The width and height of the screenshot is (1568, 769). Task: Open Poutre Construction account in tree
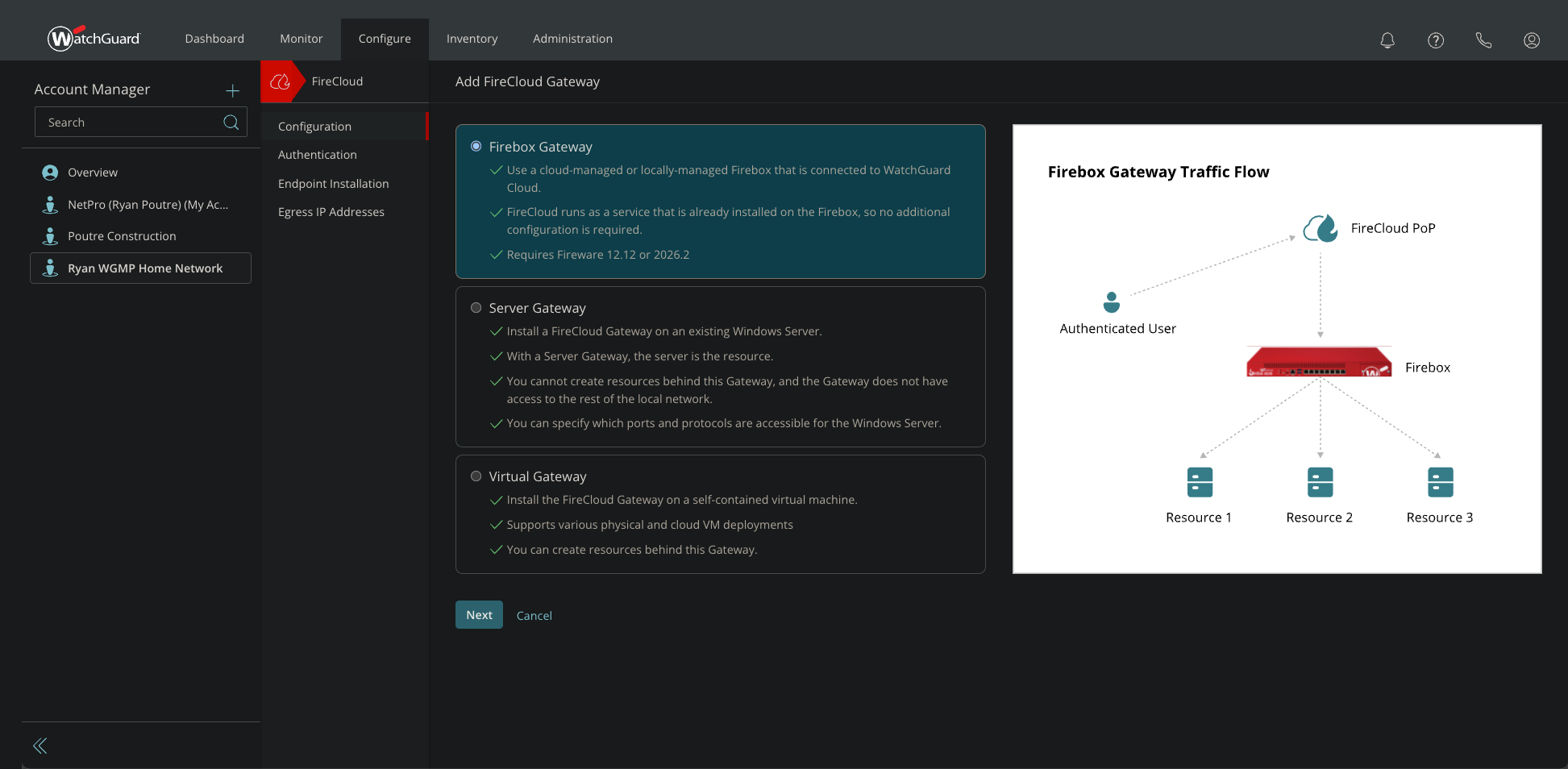tap(122, 236)
